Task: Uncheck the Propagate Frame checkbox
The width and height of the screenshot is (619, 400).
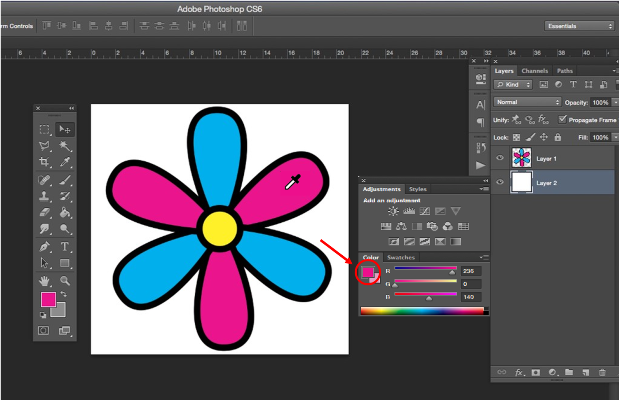Action: [x=562, y=119]
